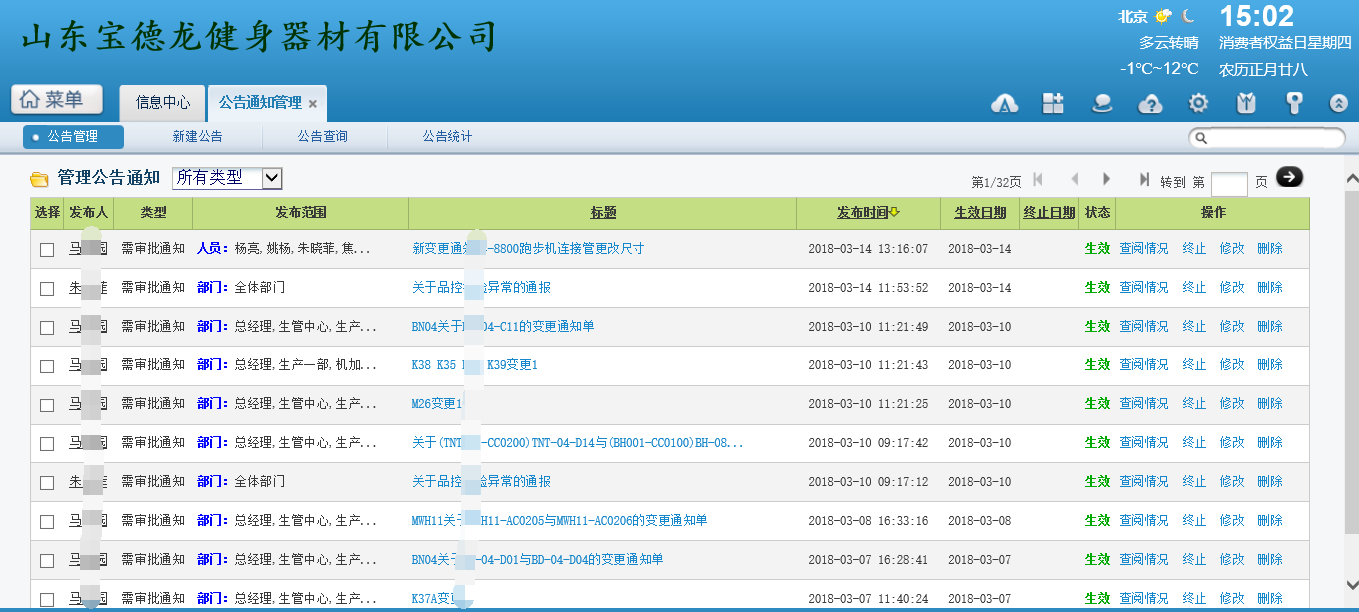
Task: Select checkbox of the M26 change row
Action: pyautogui.click(x=47, y=405)
